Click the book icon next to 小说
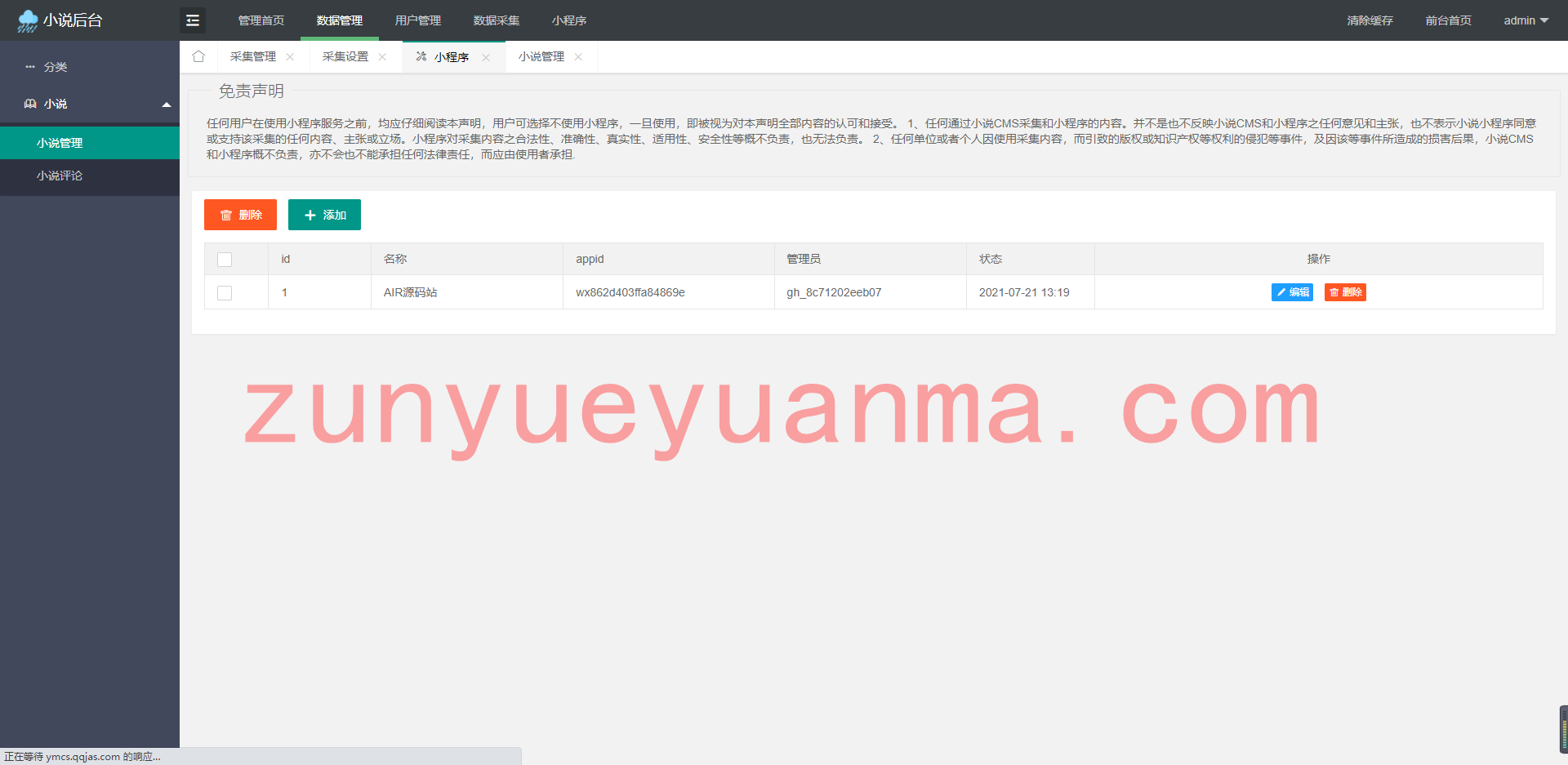The width and height of the screenshot is (1568, 765). click(30, 104)
